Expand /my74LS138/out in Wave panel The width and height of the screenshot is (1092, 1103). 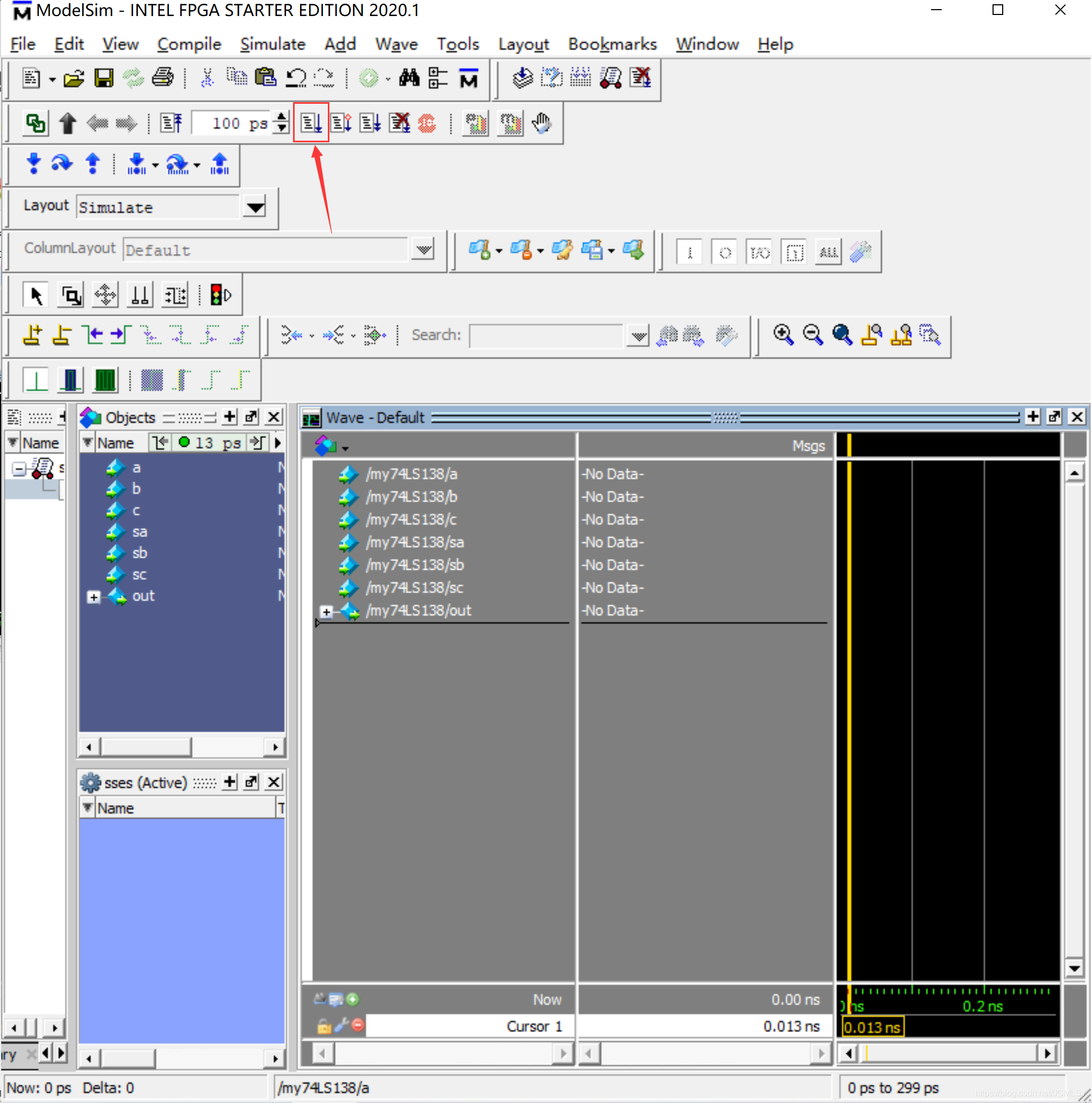326,611
